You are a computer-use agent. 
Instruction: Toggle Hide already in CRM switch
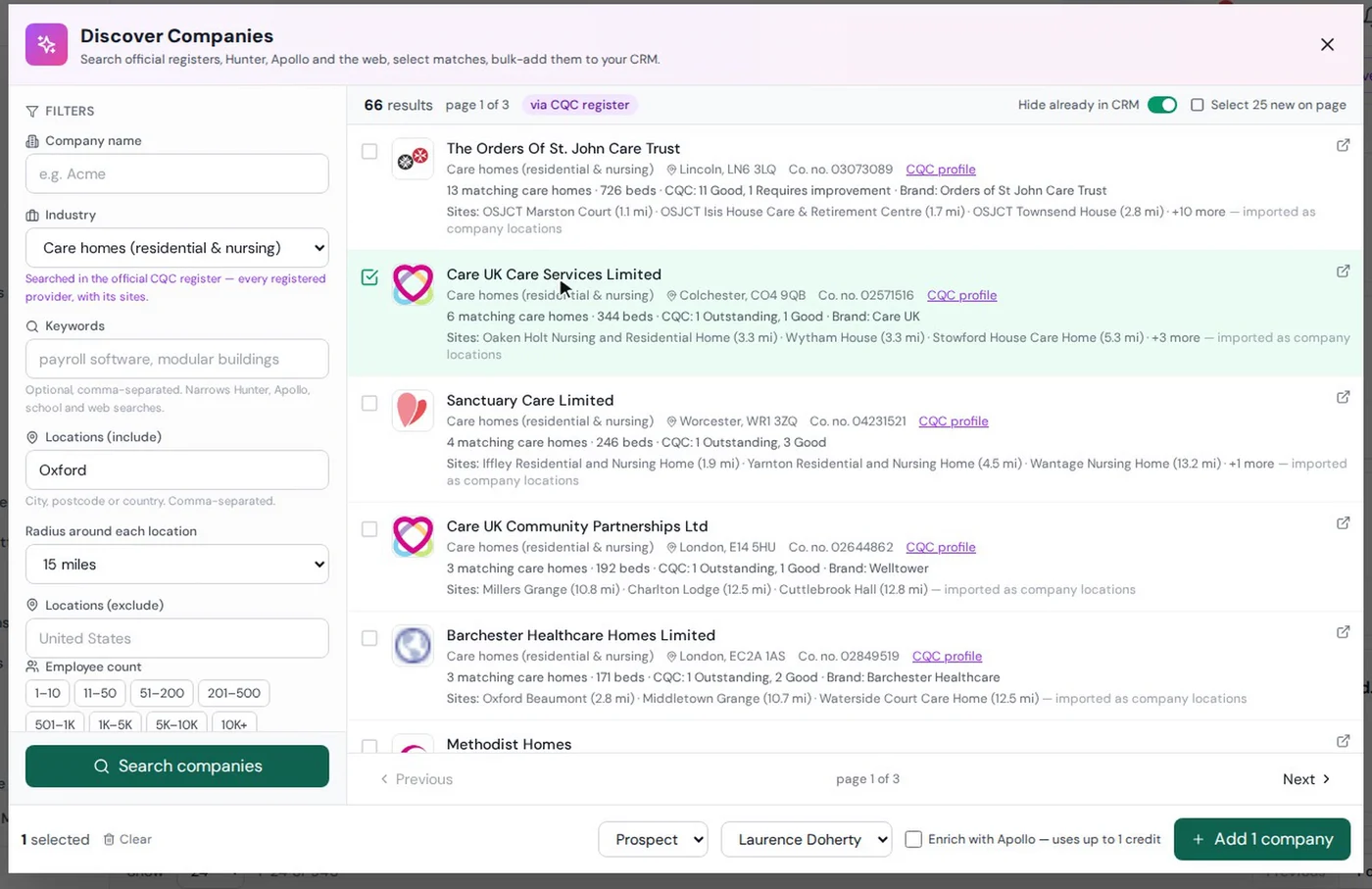coord(1162,105)
